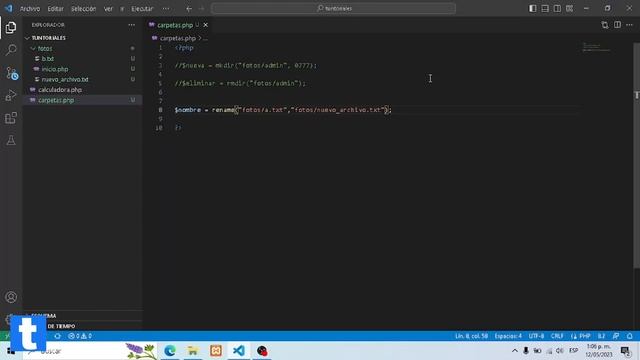The height and width of the screenshot is (360, 640).
Task: Open changes compare icon in editor toolbar
Action: [605, 25]
